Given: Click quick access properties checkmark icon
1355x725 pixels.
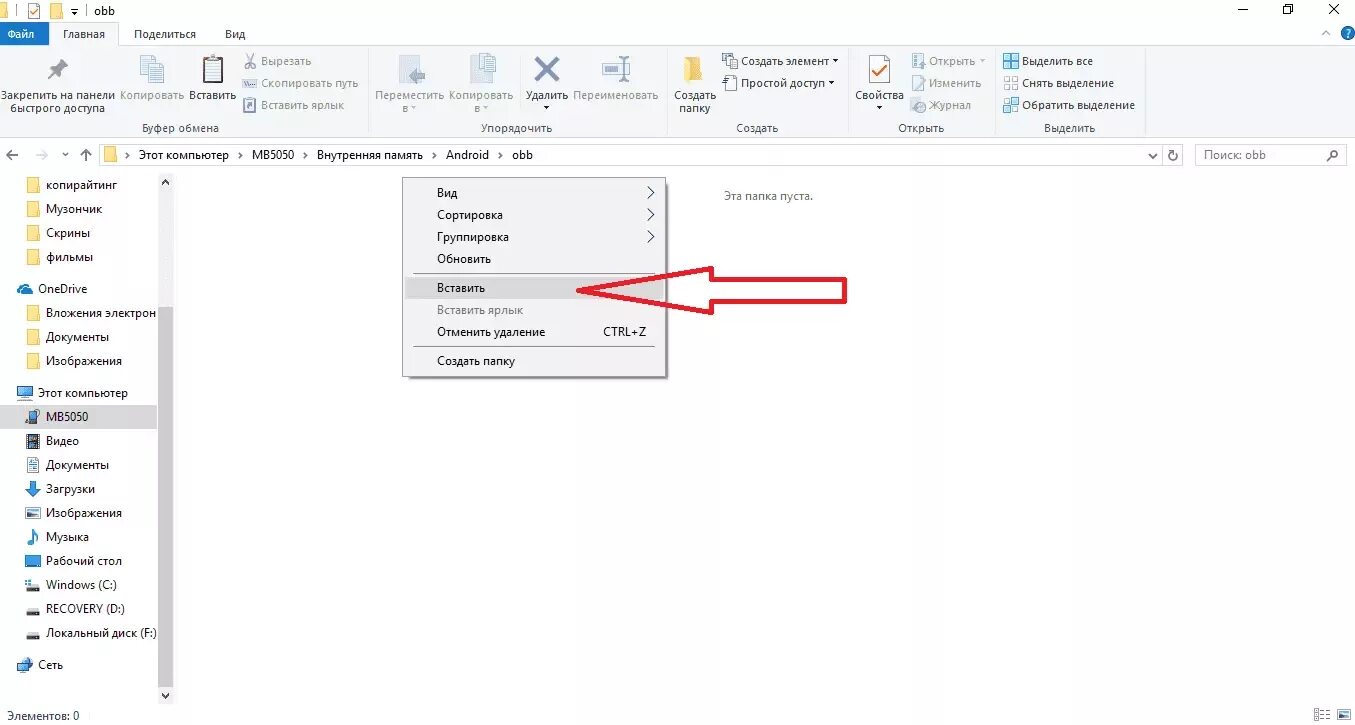Looking at the screenshot, I should pos(34,11).
